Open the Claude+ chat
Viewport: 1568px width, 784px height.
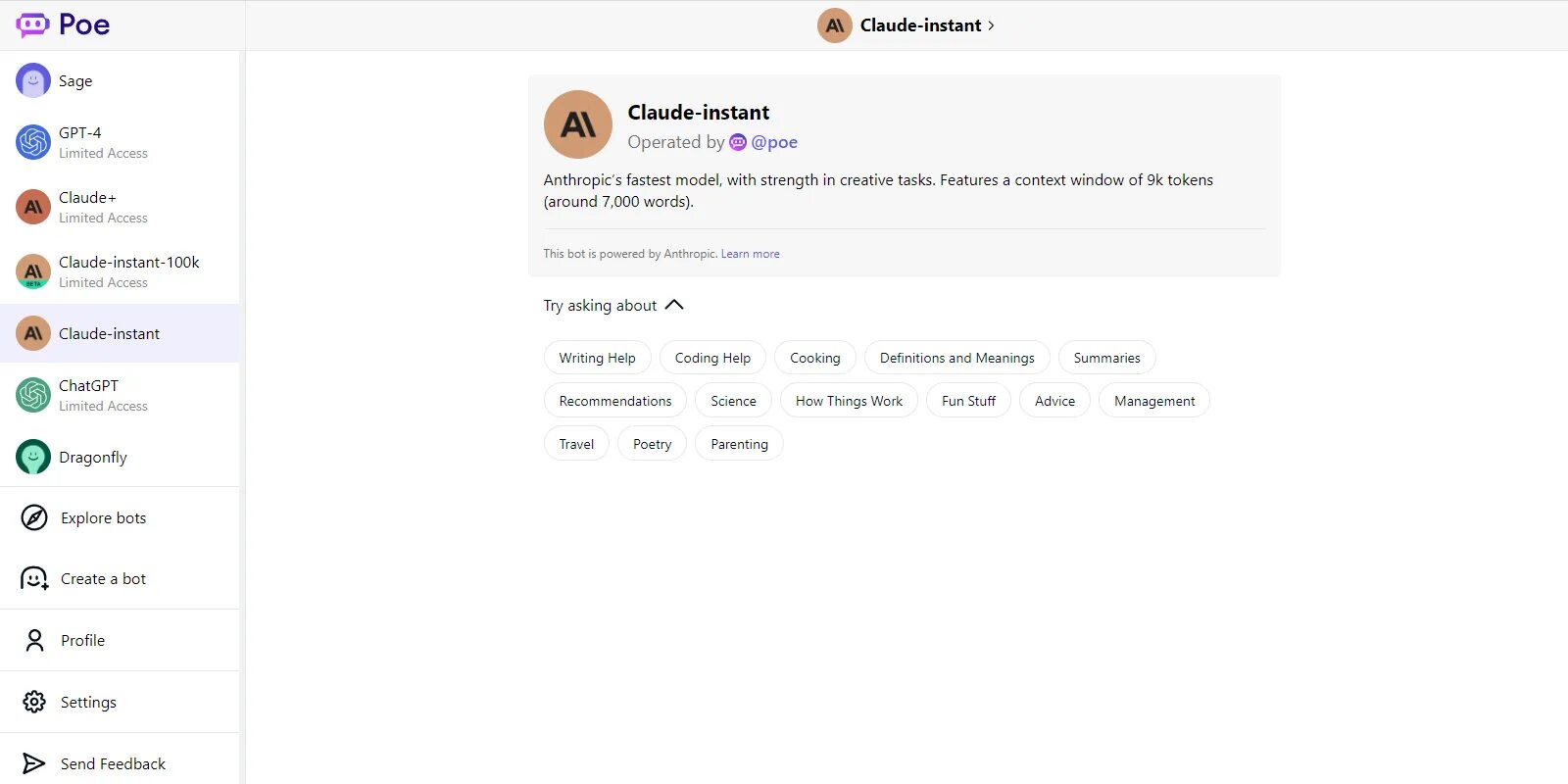120,207
